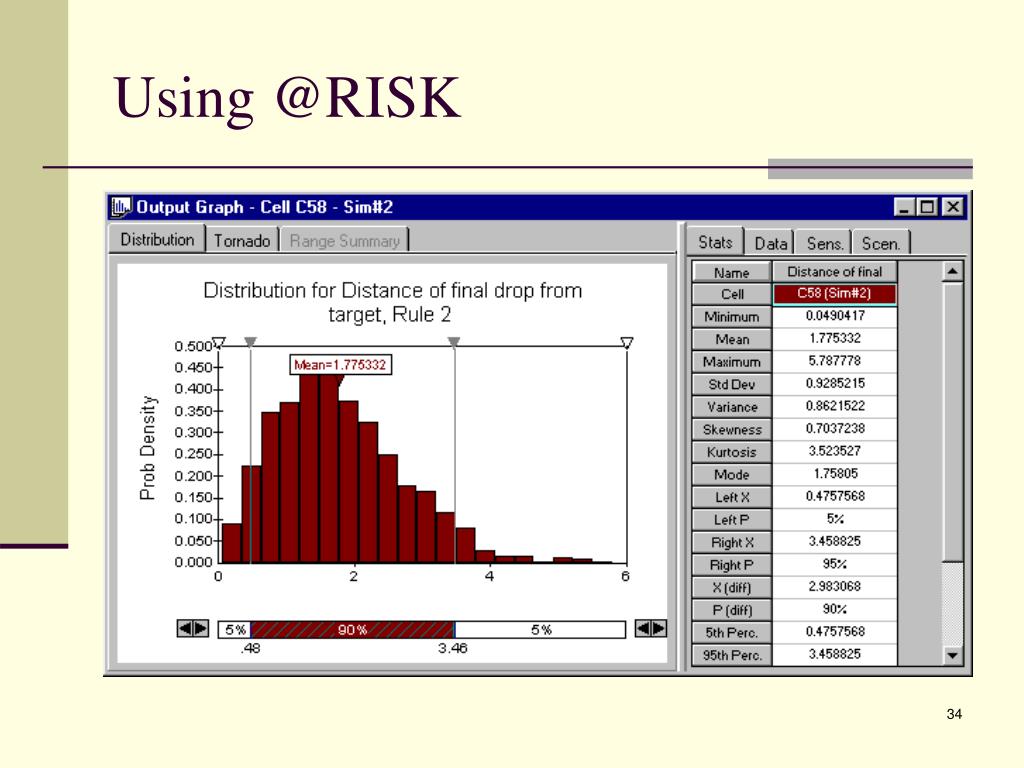
Task: Select the right delimiter triangle at 95%
Action: click(454, 342)
